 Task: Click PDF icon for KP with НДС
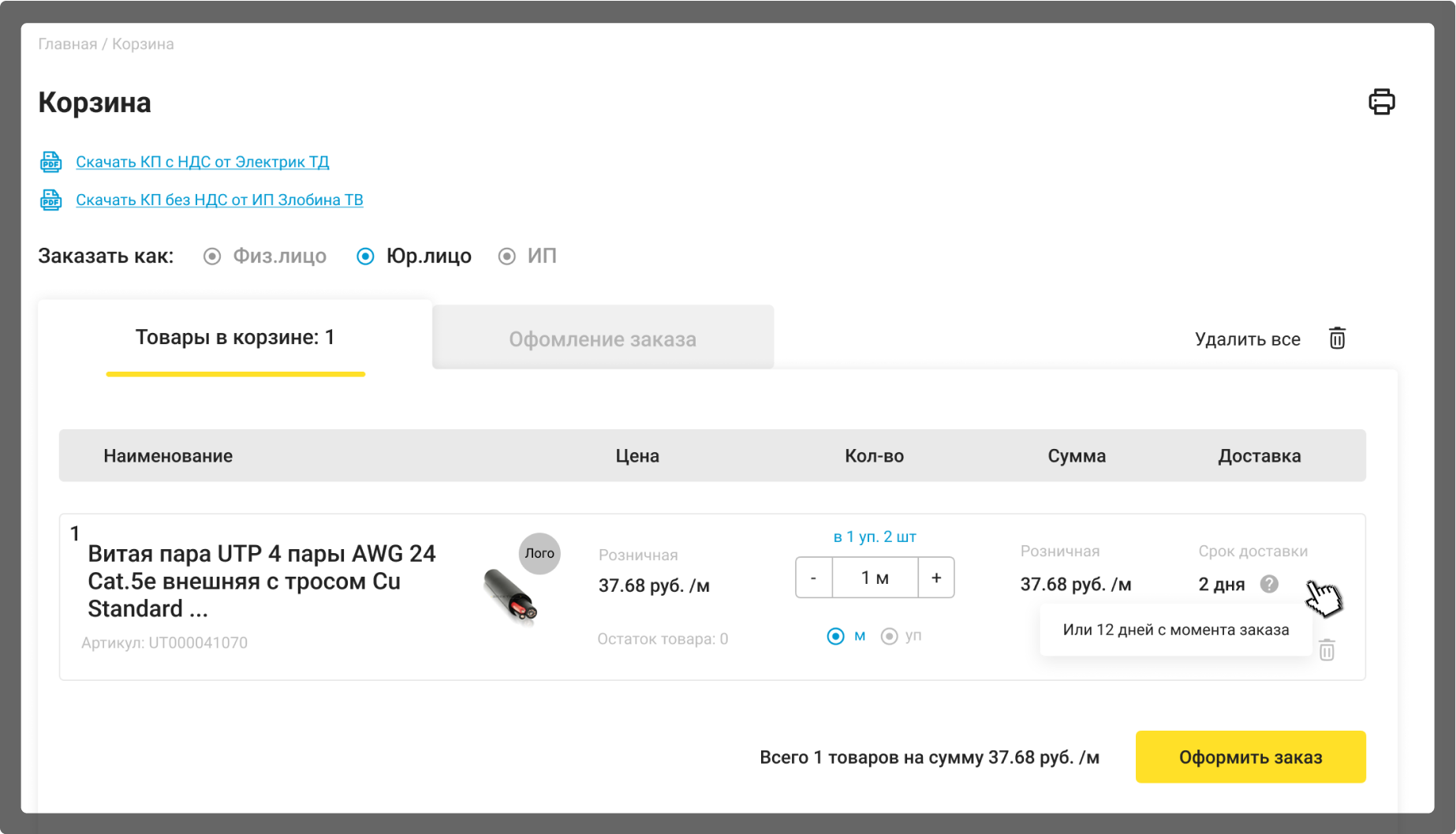click(51, 162)
